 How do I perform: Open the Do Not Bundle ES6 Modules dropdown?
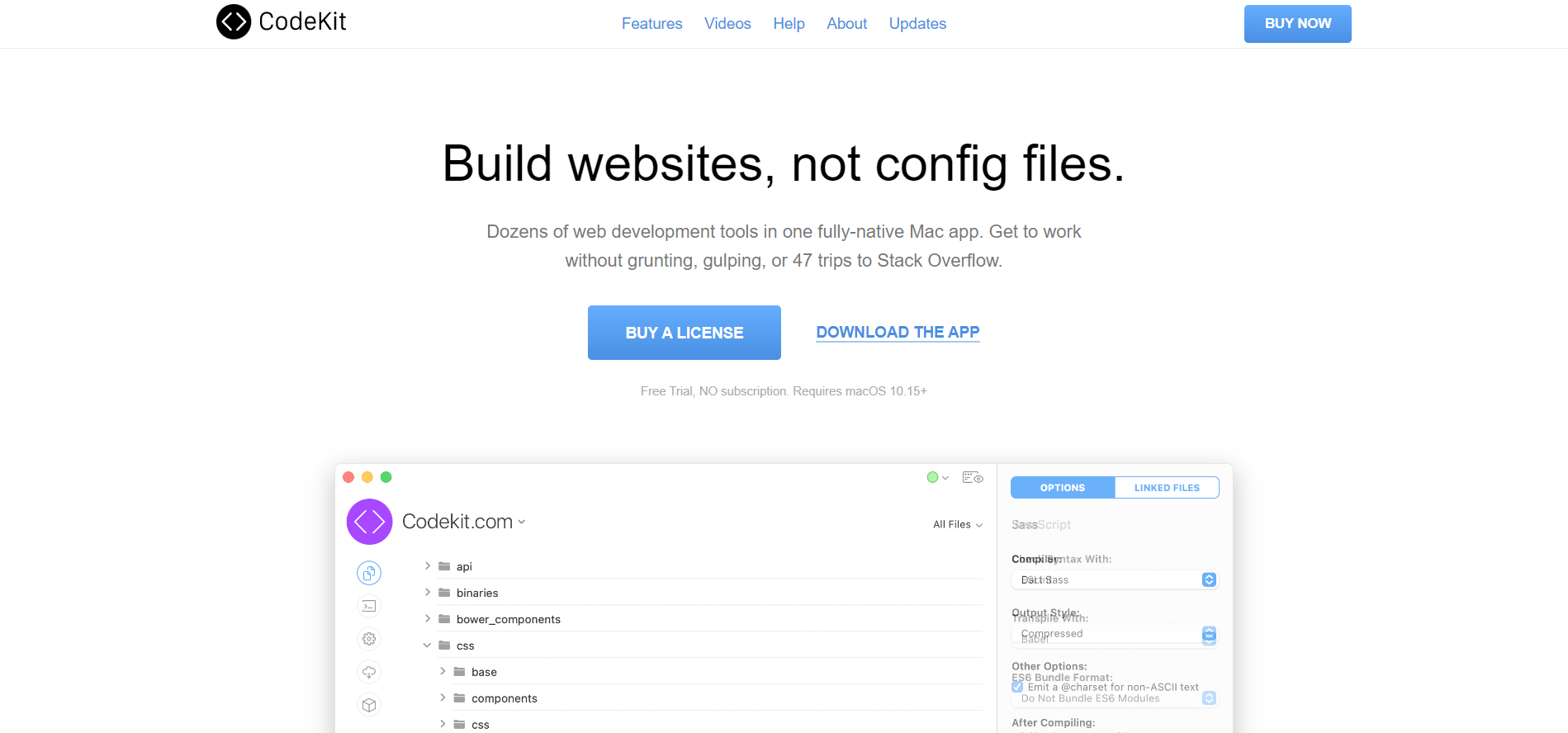click(x=1115, y=698)
